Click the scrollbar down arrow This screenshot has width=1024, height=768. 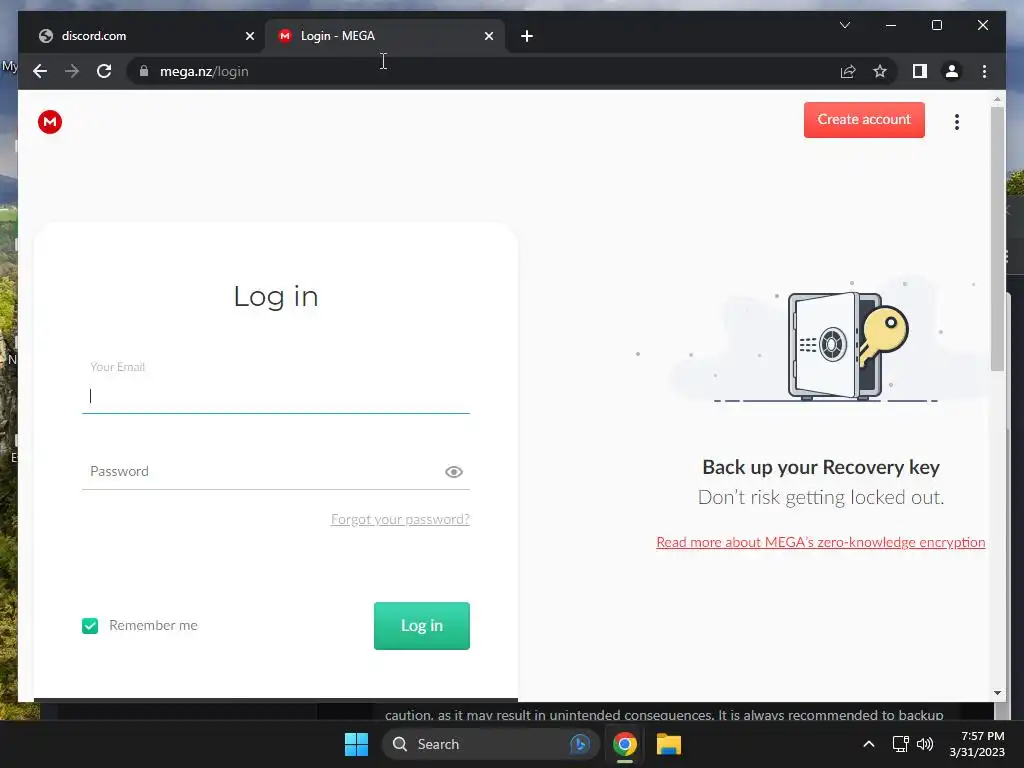[997, 693]
